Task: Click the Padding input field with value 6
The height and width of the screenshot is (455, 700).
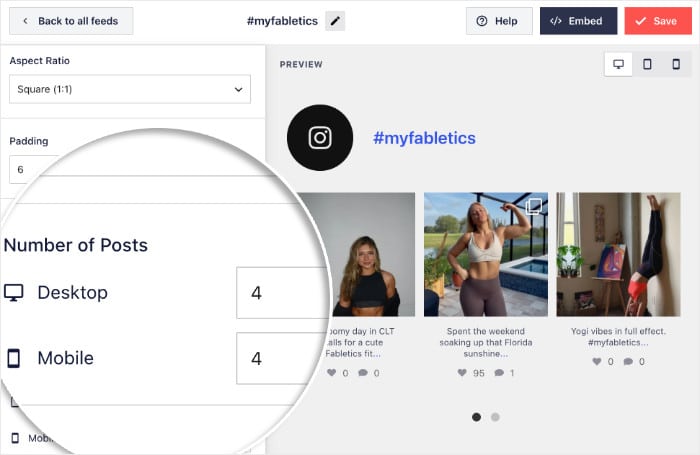Action: 33,169
